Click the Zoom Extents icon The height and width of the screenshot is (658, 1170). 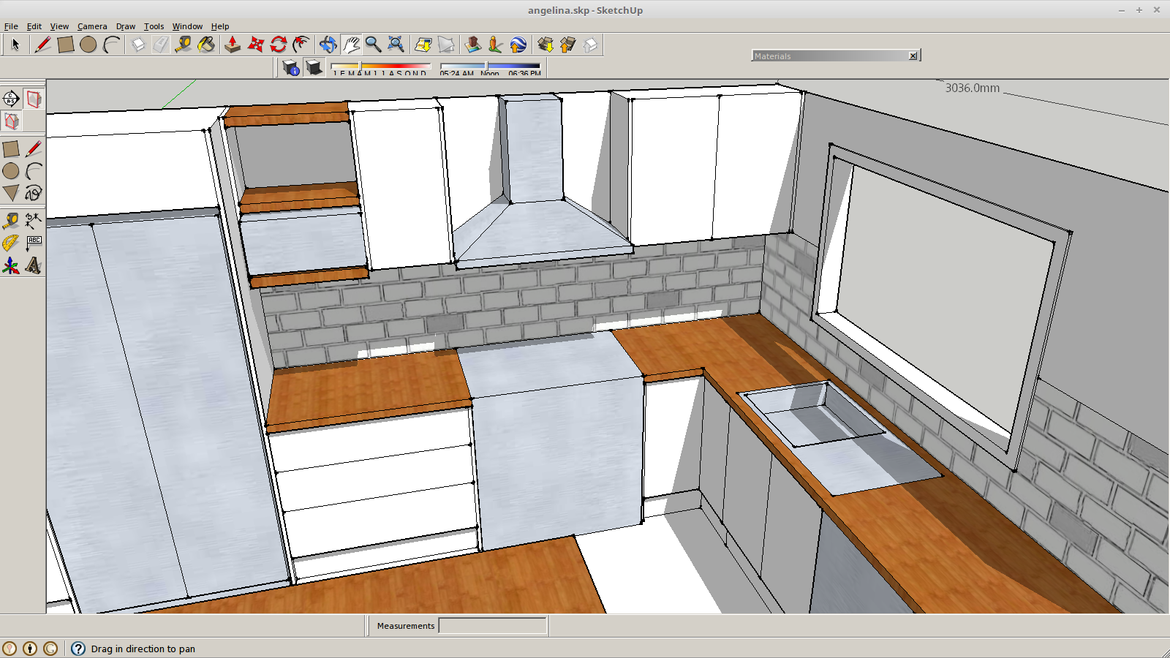pyautogui.click(x=396, y=44)
